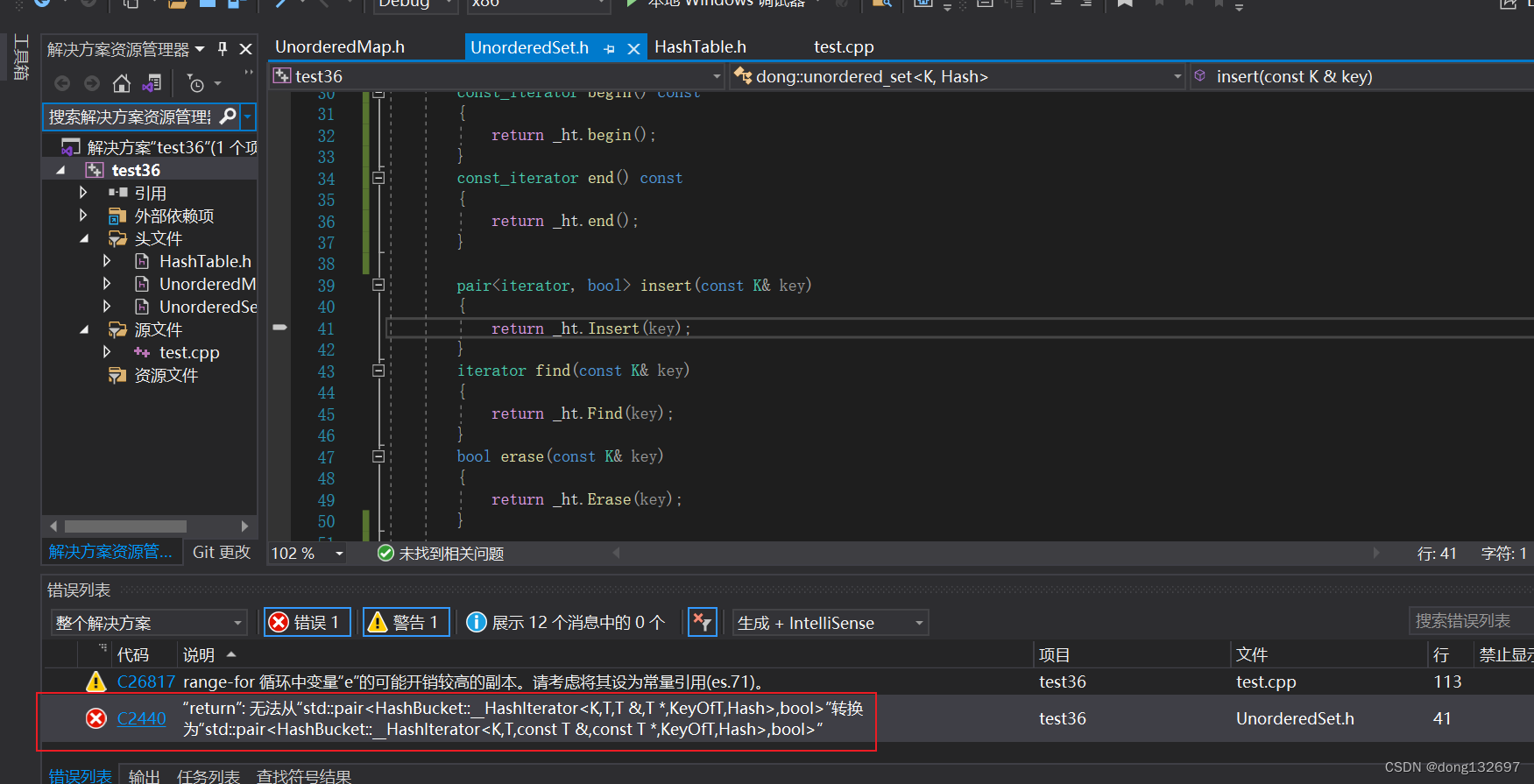This screenshot has width=1534, height=784.
Task: Toggle the 错误 1 errors filter
Action: [308, 622]
